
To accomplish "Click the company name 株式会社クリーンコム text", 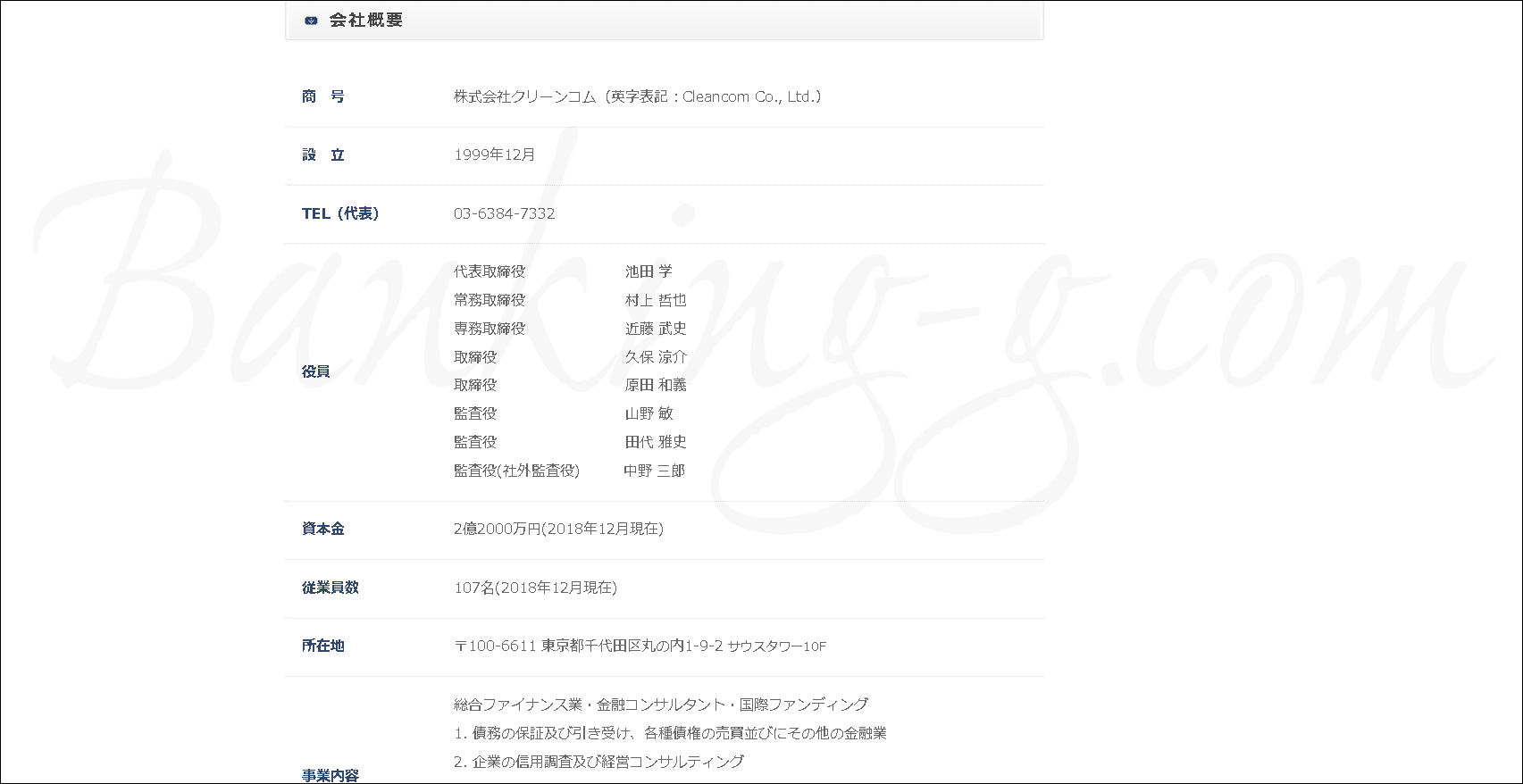I will [x=524, y=96].
